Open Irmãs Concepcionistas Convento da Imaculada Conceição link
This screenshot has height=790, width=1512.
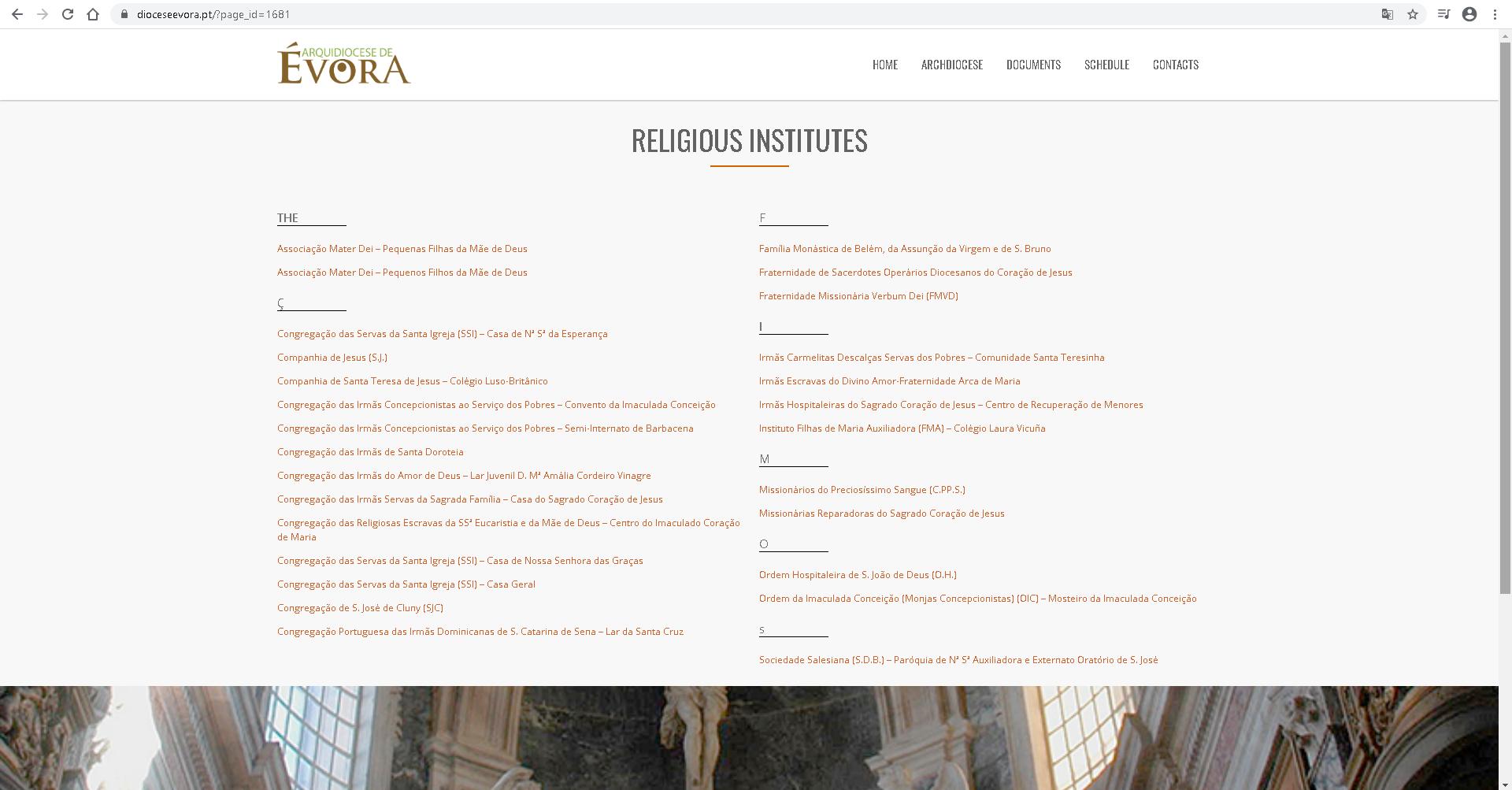tap(496, 405)
